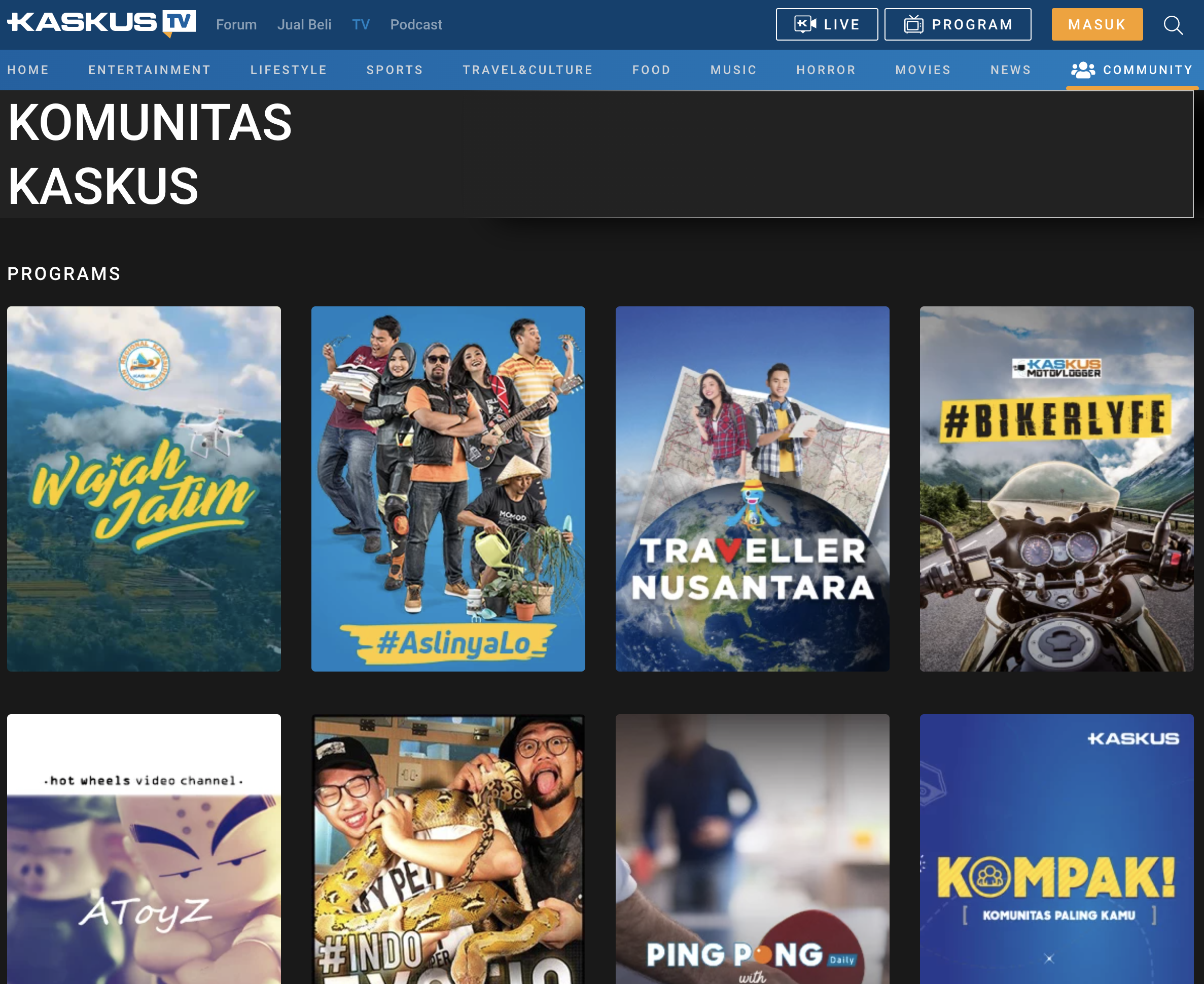This screenshot has height=984, width=1204.
Task: Open the KOMPAK! program poster
Action: (x=1056, y=849)
